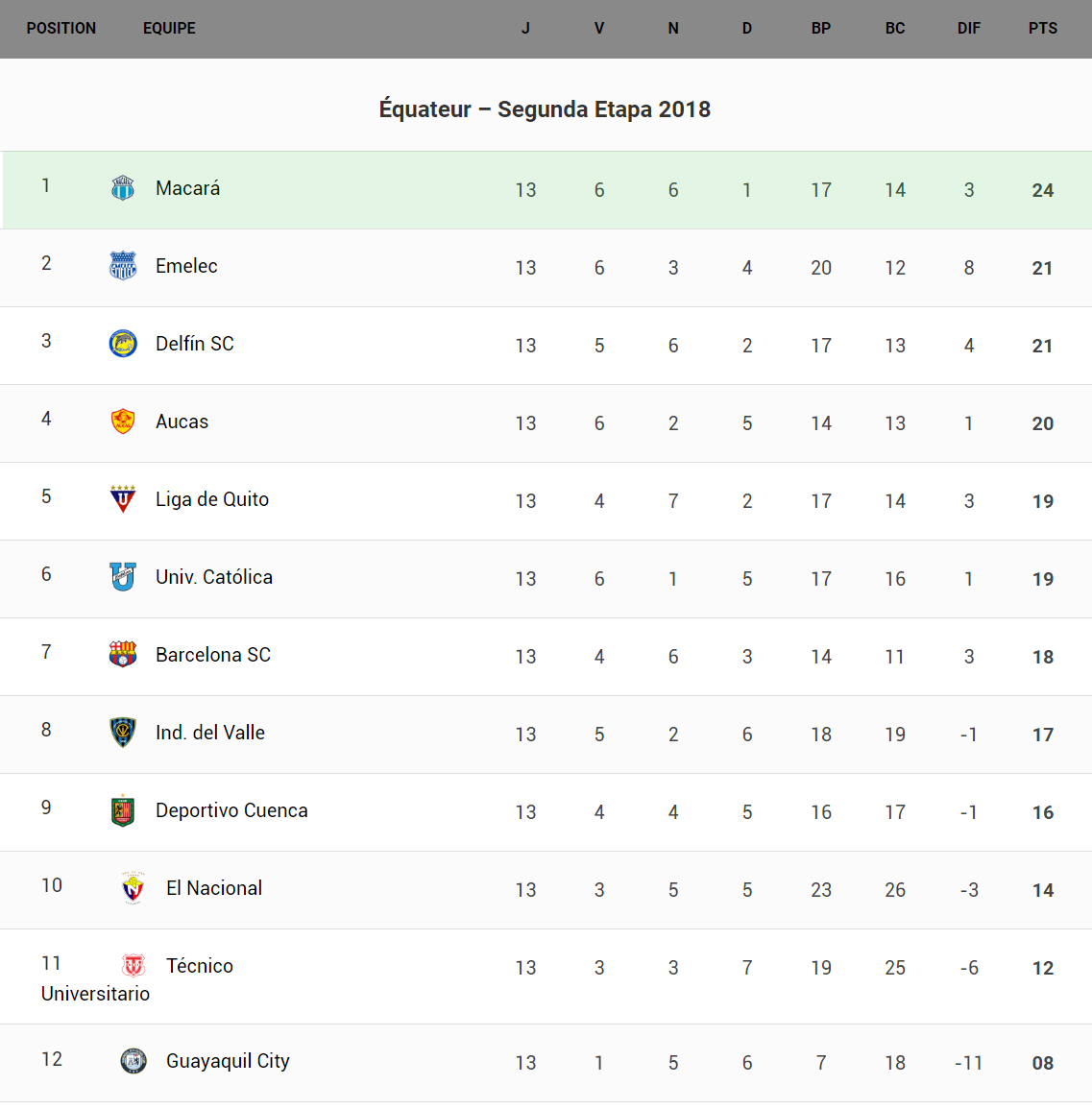Viewport: 1092px width, 1109px height.
Task: Click the Équateur – Segunda Etapa 2018 title
Action: click(x=545, y=109)
